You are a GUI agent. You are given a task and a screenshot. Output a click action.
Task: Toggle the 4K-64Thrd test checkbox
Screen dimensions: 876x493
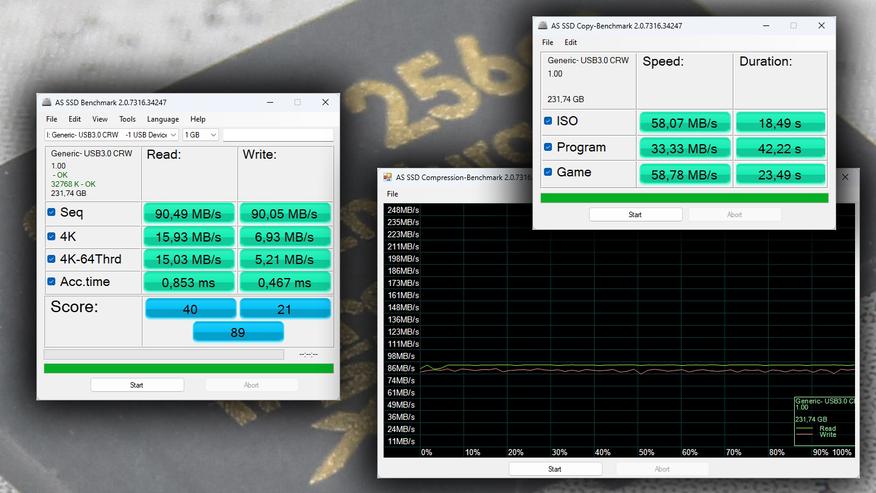coord(52,259)
